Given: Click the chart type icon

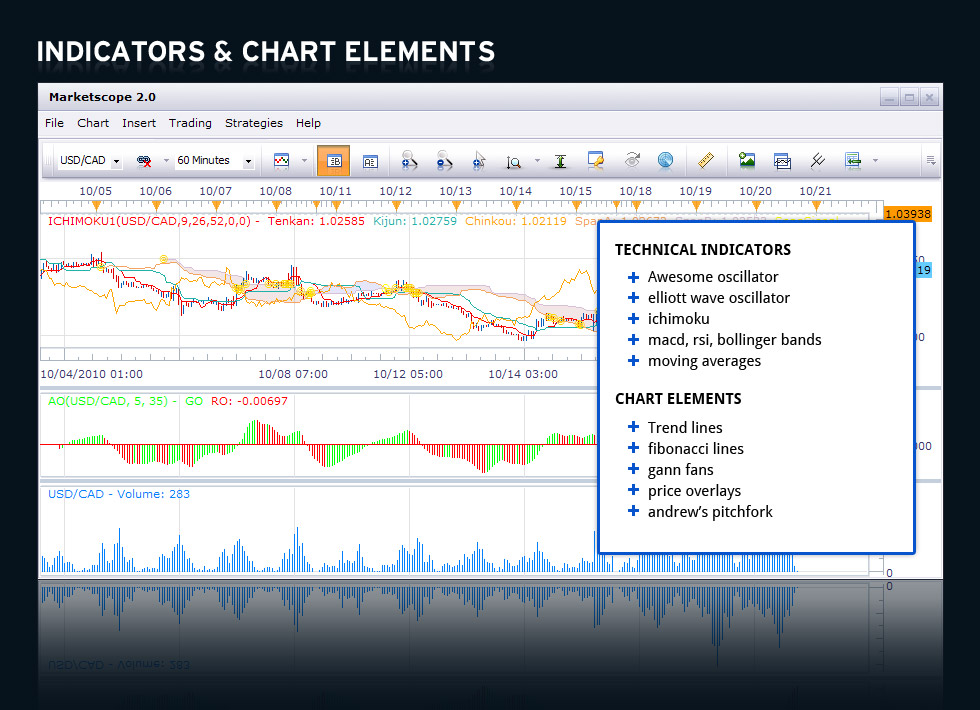Looking at the screenshot, I should click(281, 161).
